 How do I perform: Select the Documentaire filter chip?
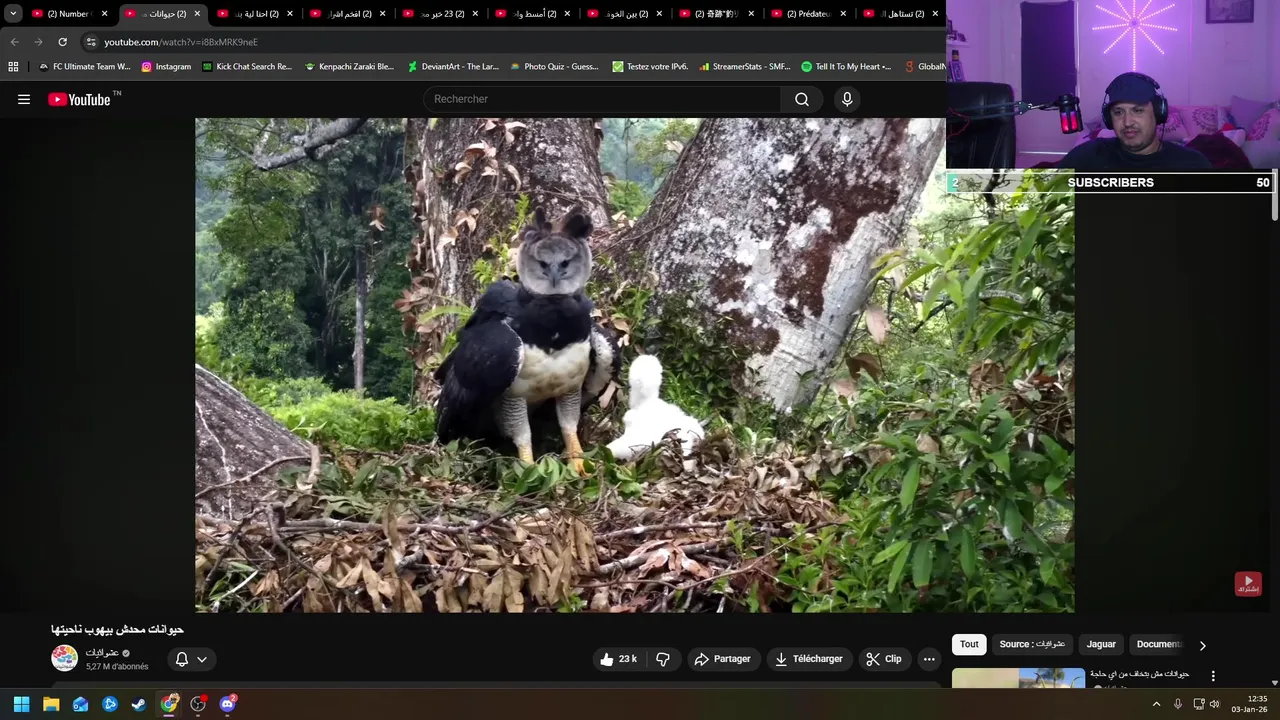(x=1159, y=645)
